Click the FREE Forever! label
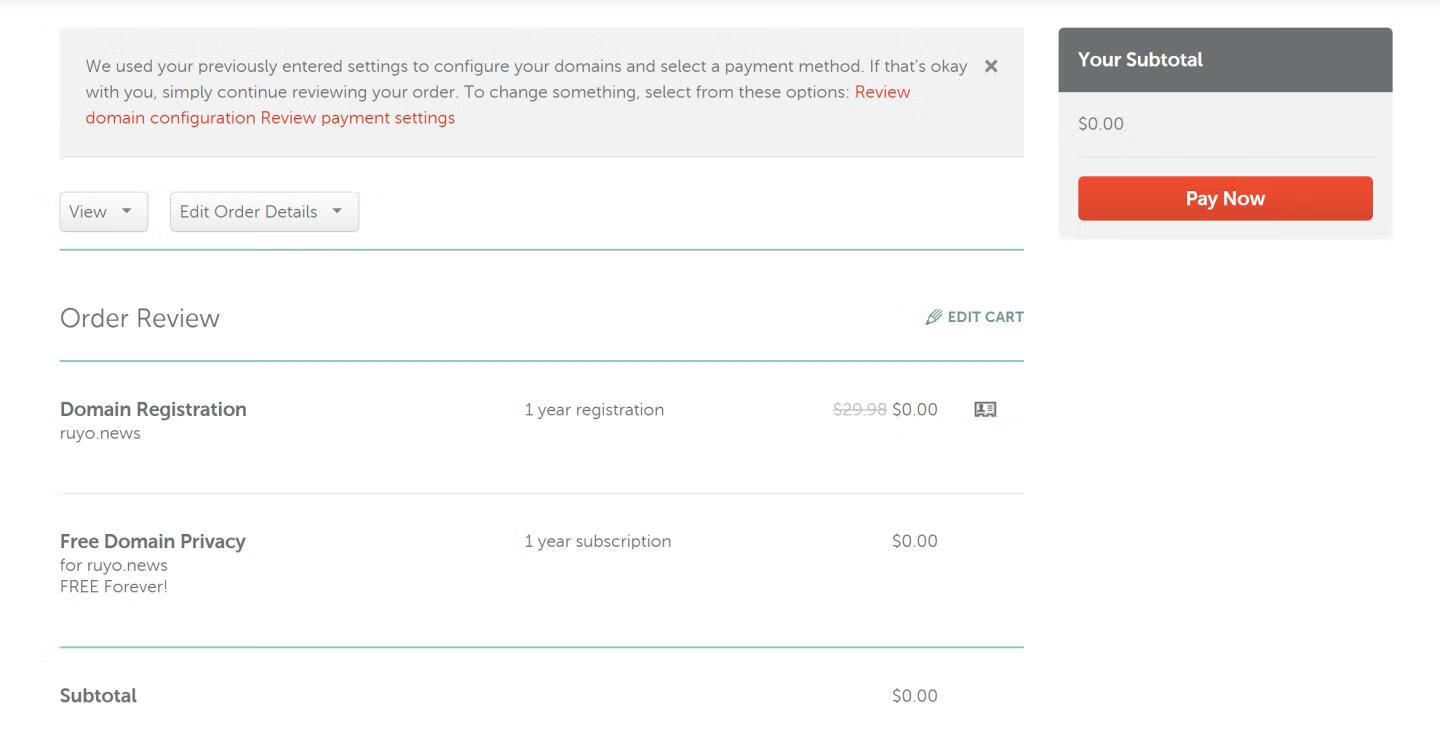 tap(114, 587)
